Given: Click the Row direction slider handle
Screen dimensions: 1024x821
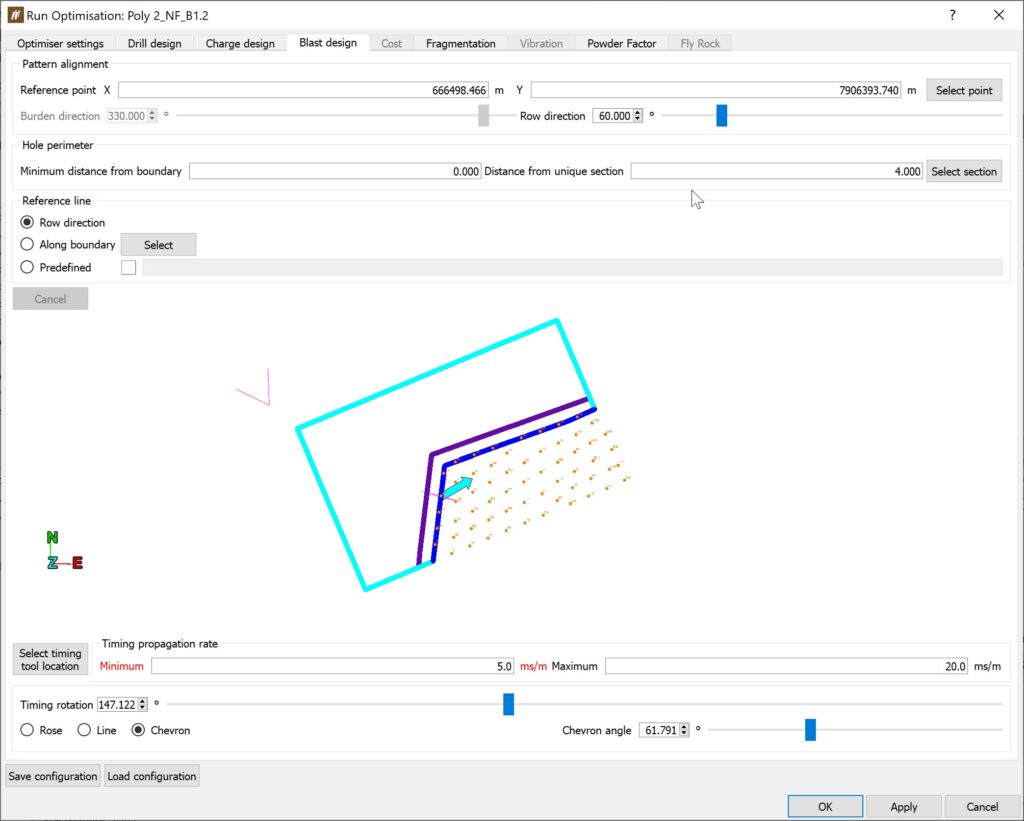Looking at the screenshot, I should 722,116.
